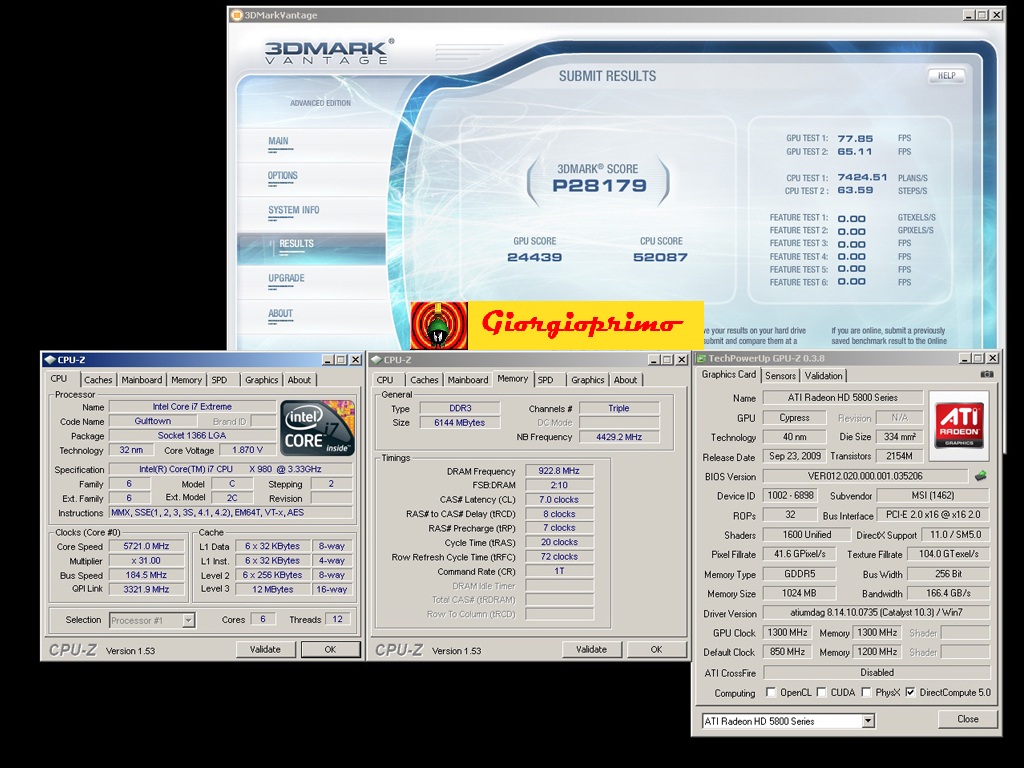This screenshot has width=1024, height=768.
Task: Click the GPU field showing 'Cypress'
Action: [x=794, y=418]
